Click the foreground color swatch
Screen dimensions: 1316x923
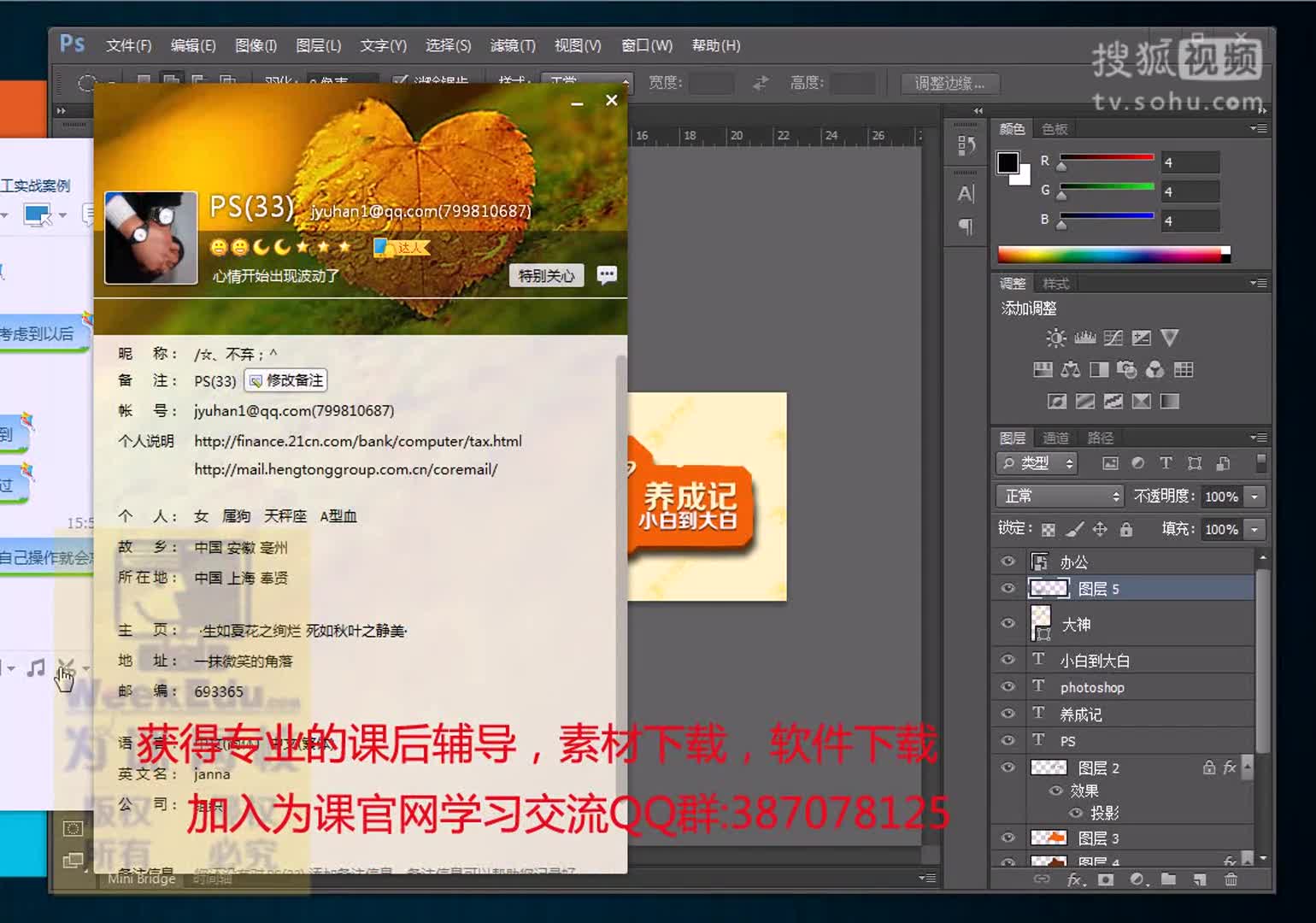(x=1008, y=162)
